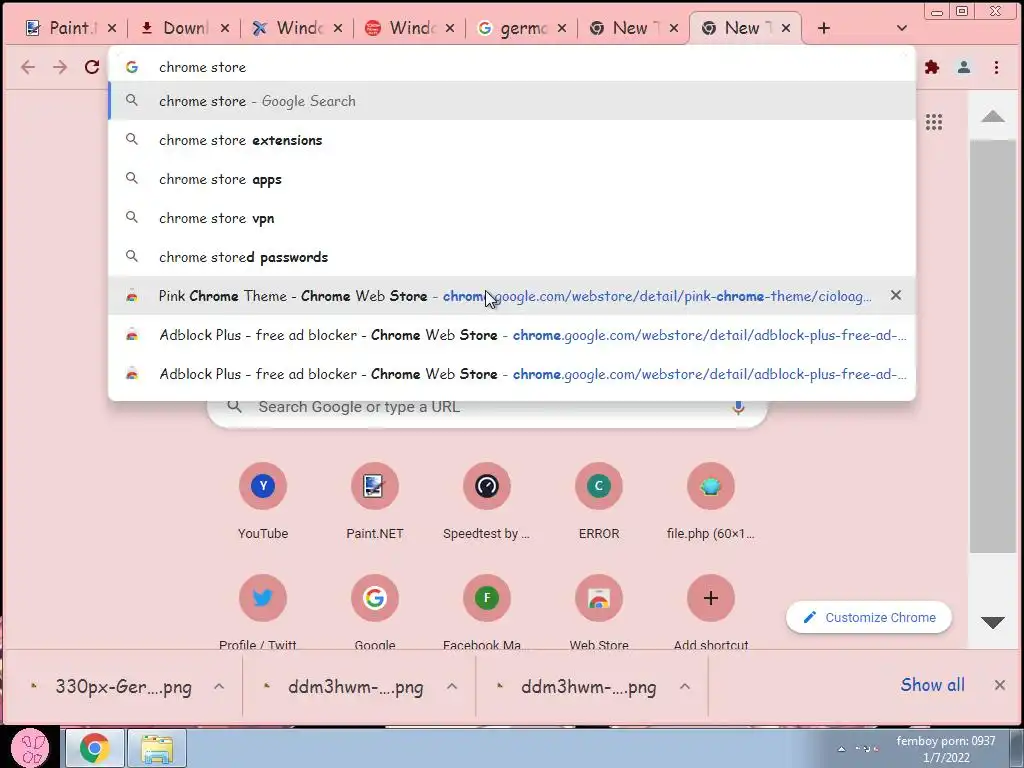Open Chrome's three-dot menu
The height and width of the screenshot is (768, 1024).
[996, 67]
